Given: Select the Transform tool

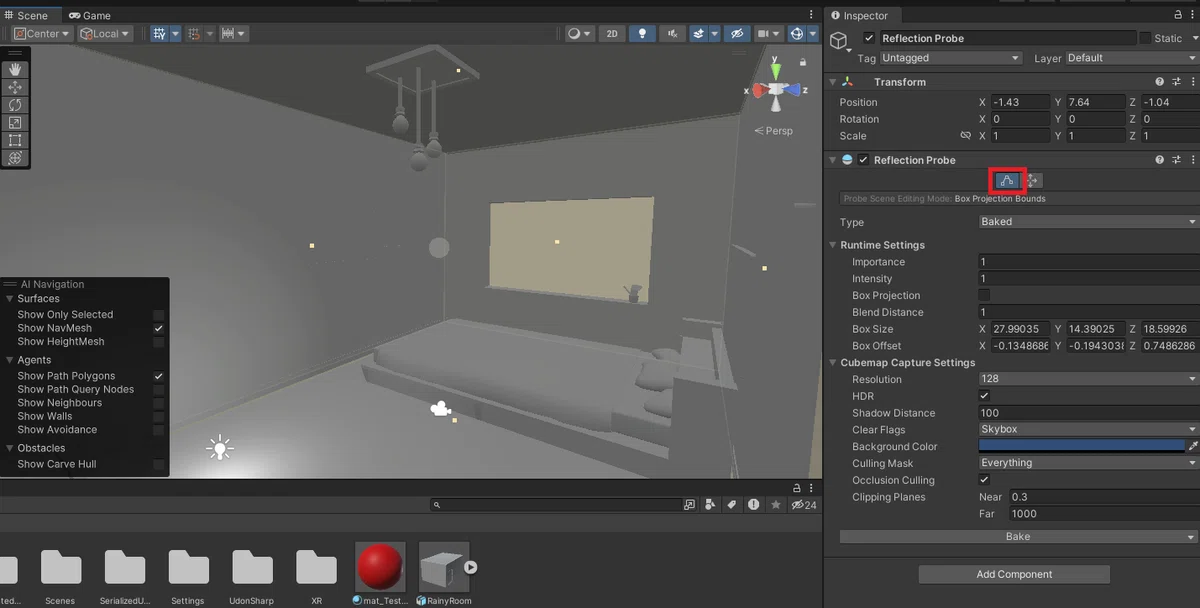Looking at the screenshot, I should pos(15,158).
